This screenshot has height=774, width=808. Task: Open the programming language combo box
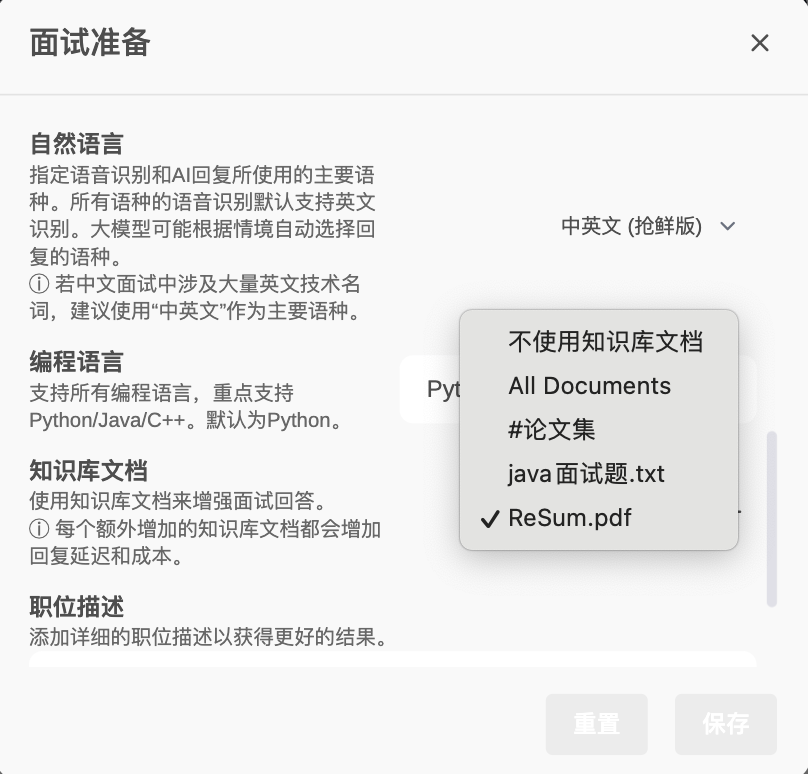click(430, 389)
